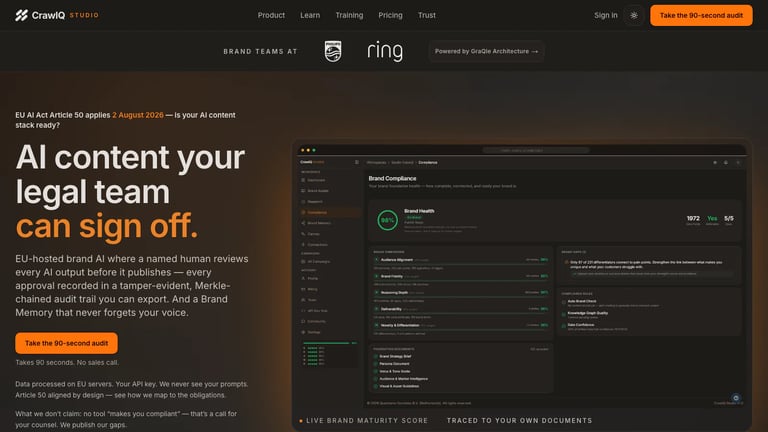Expand the Defensibility dimension row
768x432 pixels.
460,309
